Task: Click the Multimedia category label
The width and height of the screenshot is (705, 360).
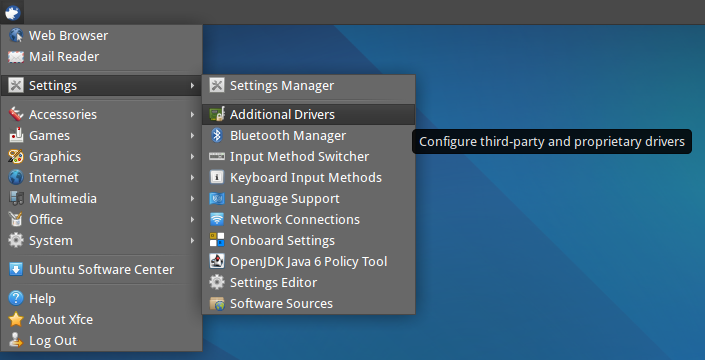Action: (x=63, y=198)
